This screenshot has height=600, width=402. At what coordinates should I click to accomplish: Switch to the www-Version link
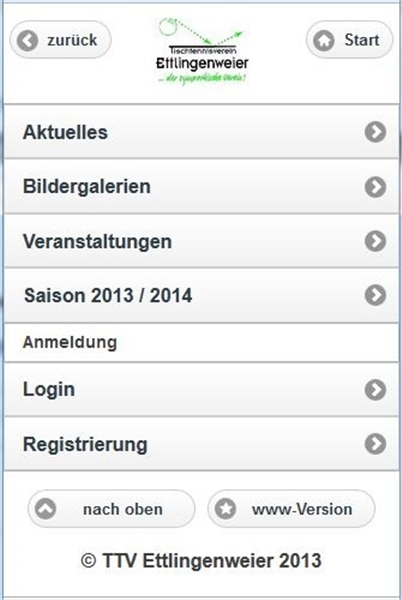tap(291, 509)
